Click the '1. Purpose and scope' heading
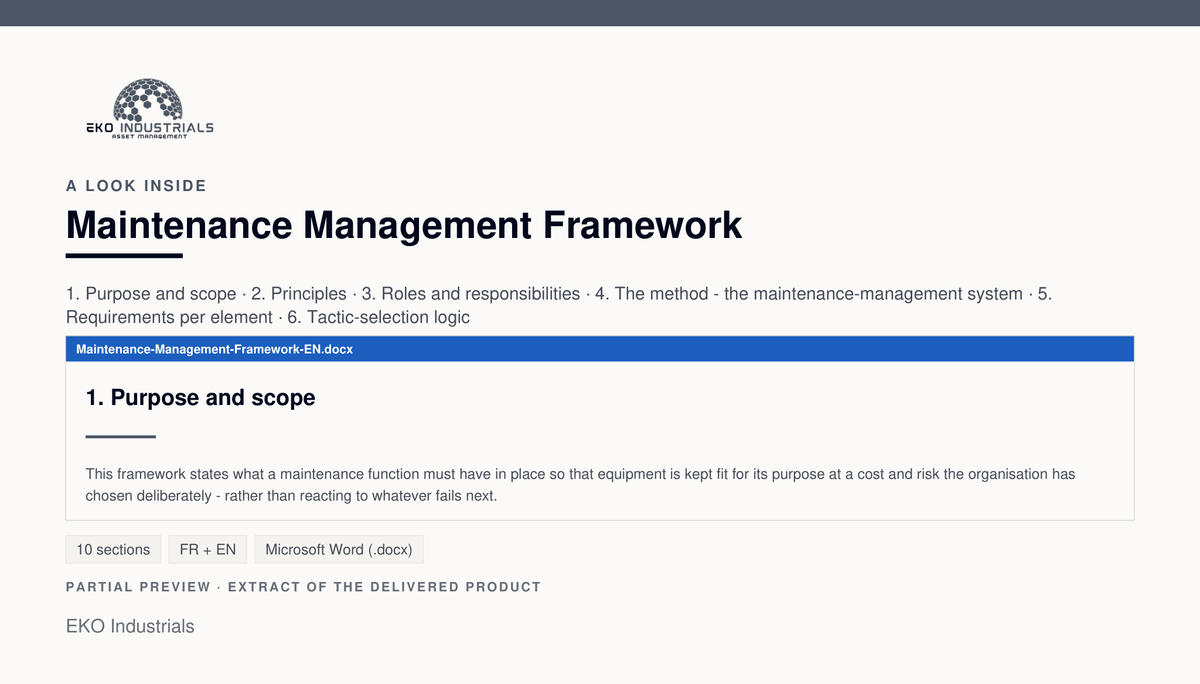The height and width of the screenshot is (684, 1200). click(201, 398)
